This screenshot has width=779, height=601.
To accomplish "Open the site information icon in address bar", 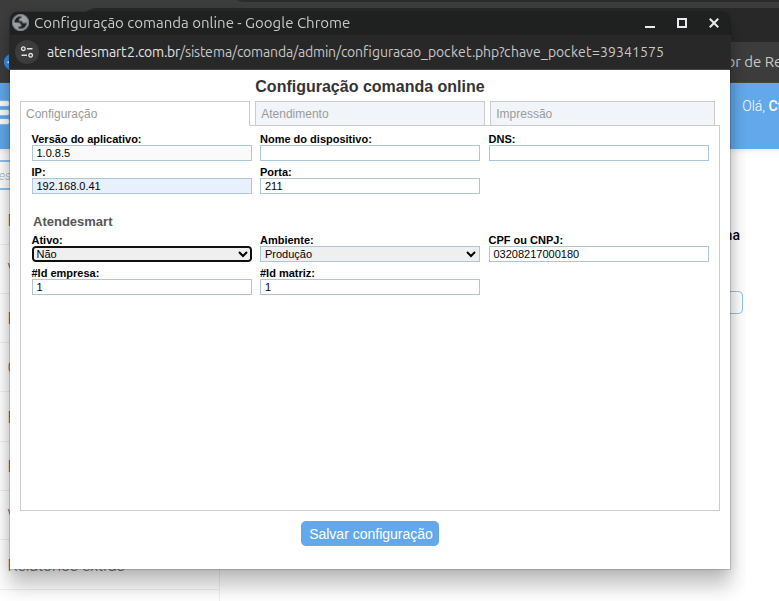I will coord(27,52).
